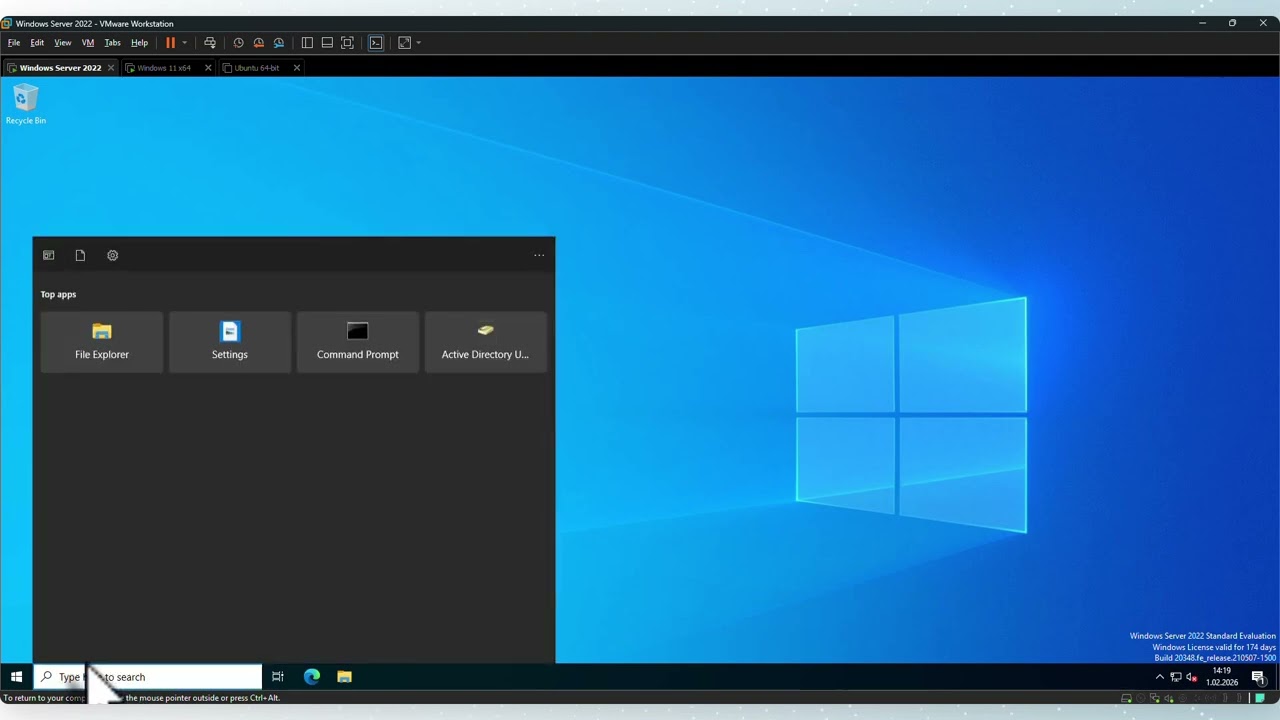Switch to the Windows 11 x64 tab

[164, 68]
